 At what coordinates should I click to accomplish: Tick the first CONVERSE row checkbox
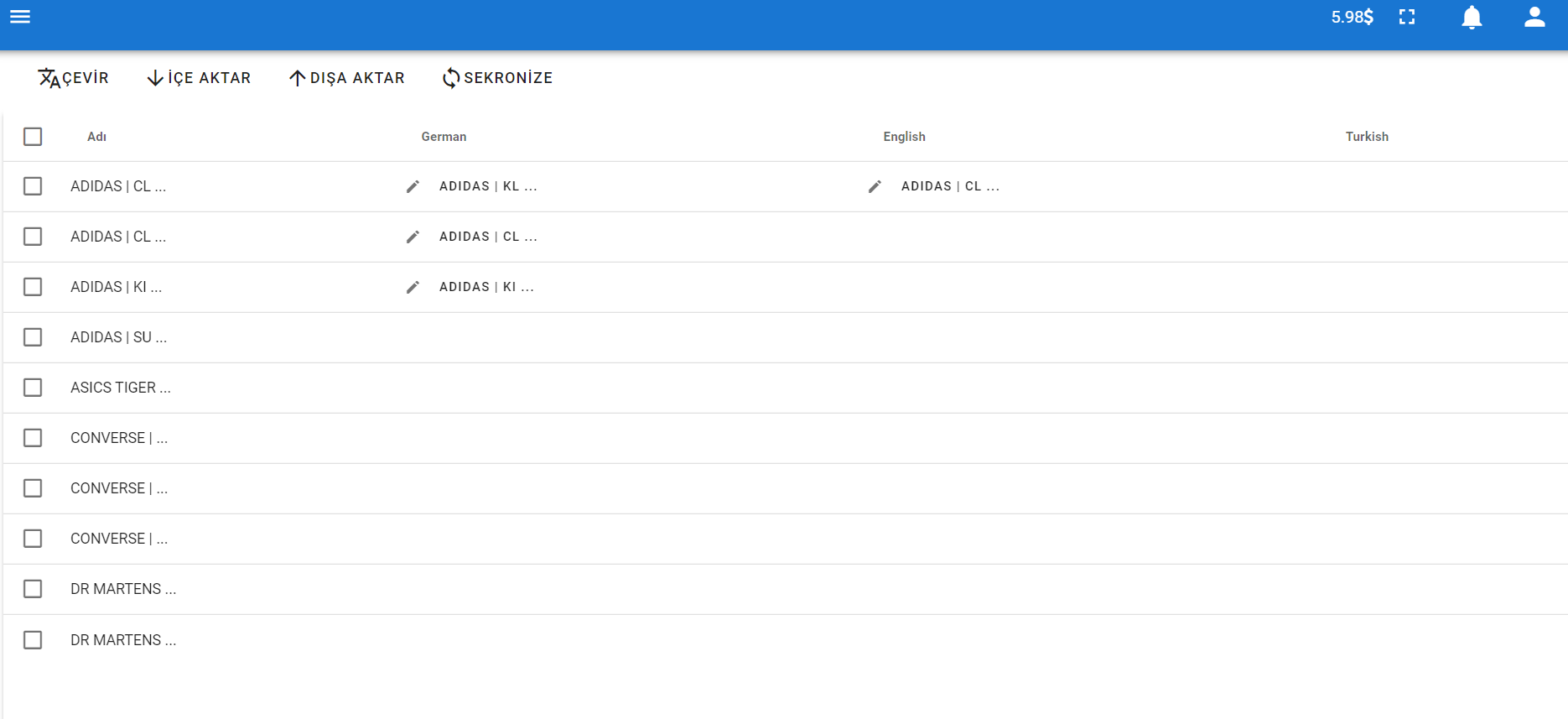tap(33, 438)
